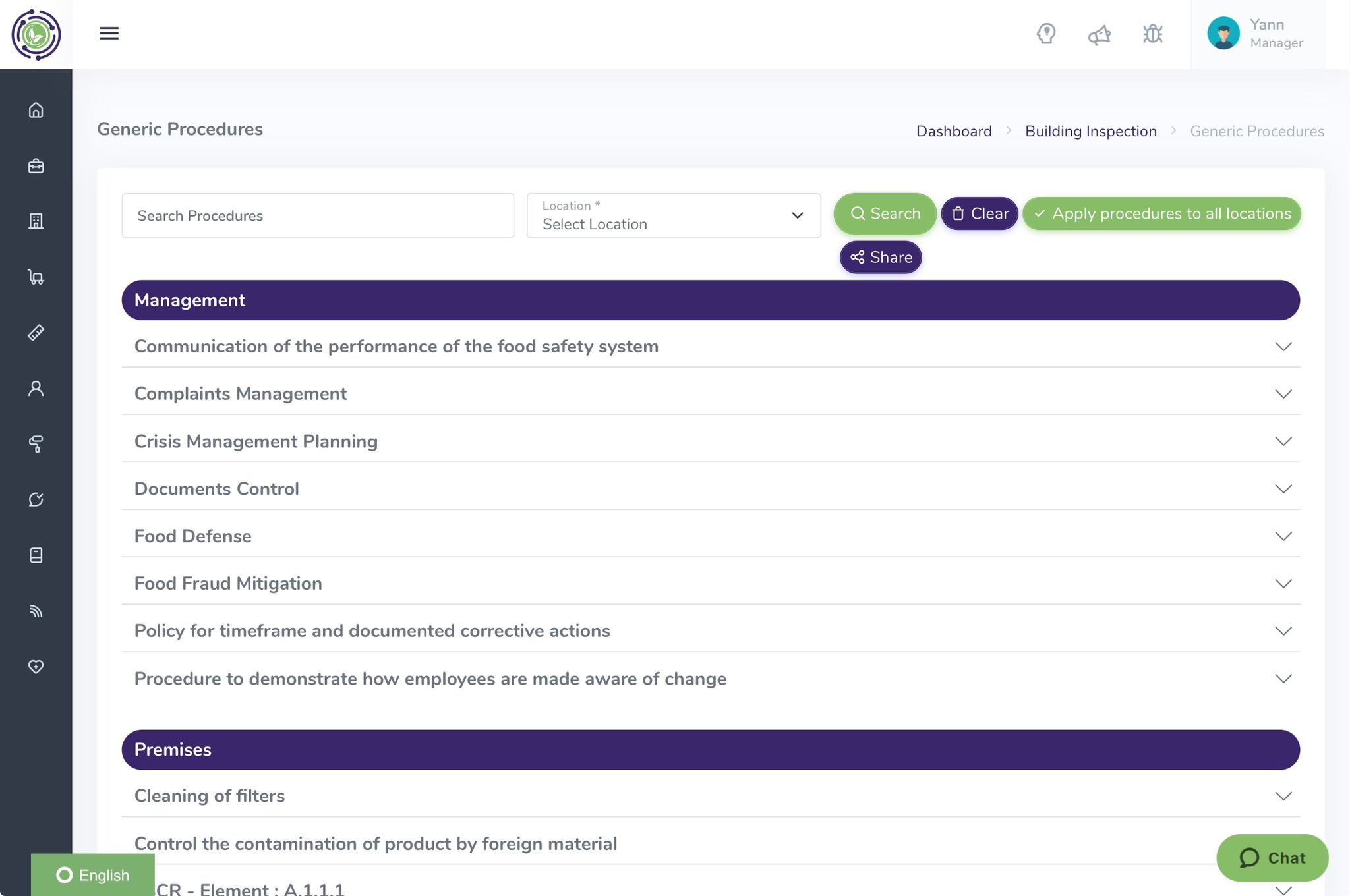The height and width of the screenshot is (896, 1350).
Task: Click the green Search button
Action: click(885, 213)
